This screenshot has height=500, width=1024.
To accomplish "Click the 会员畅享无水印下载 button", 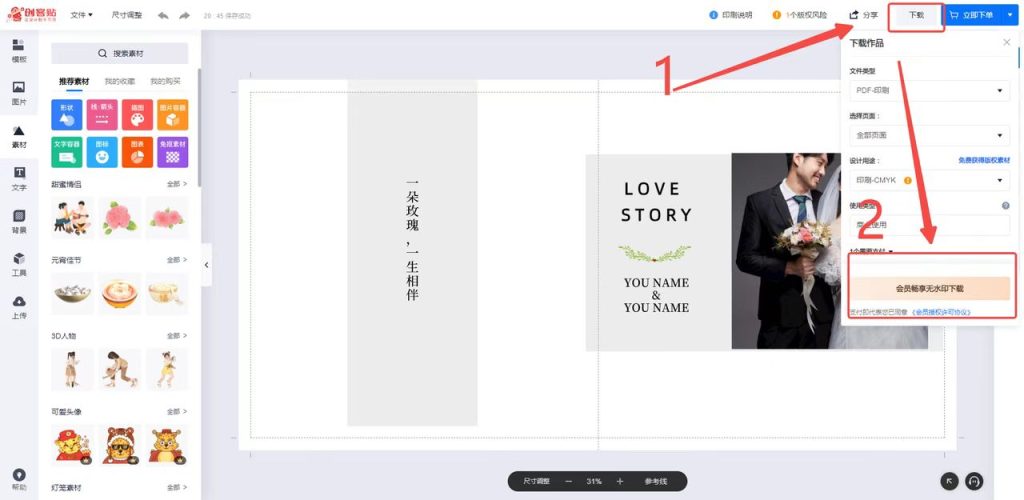I will point(929,288).
